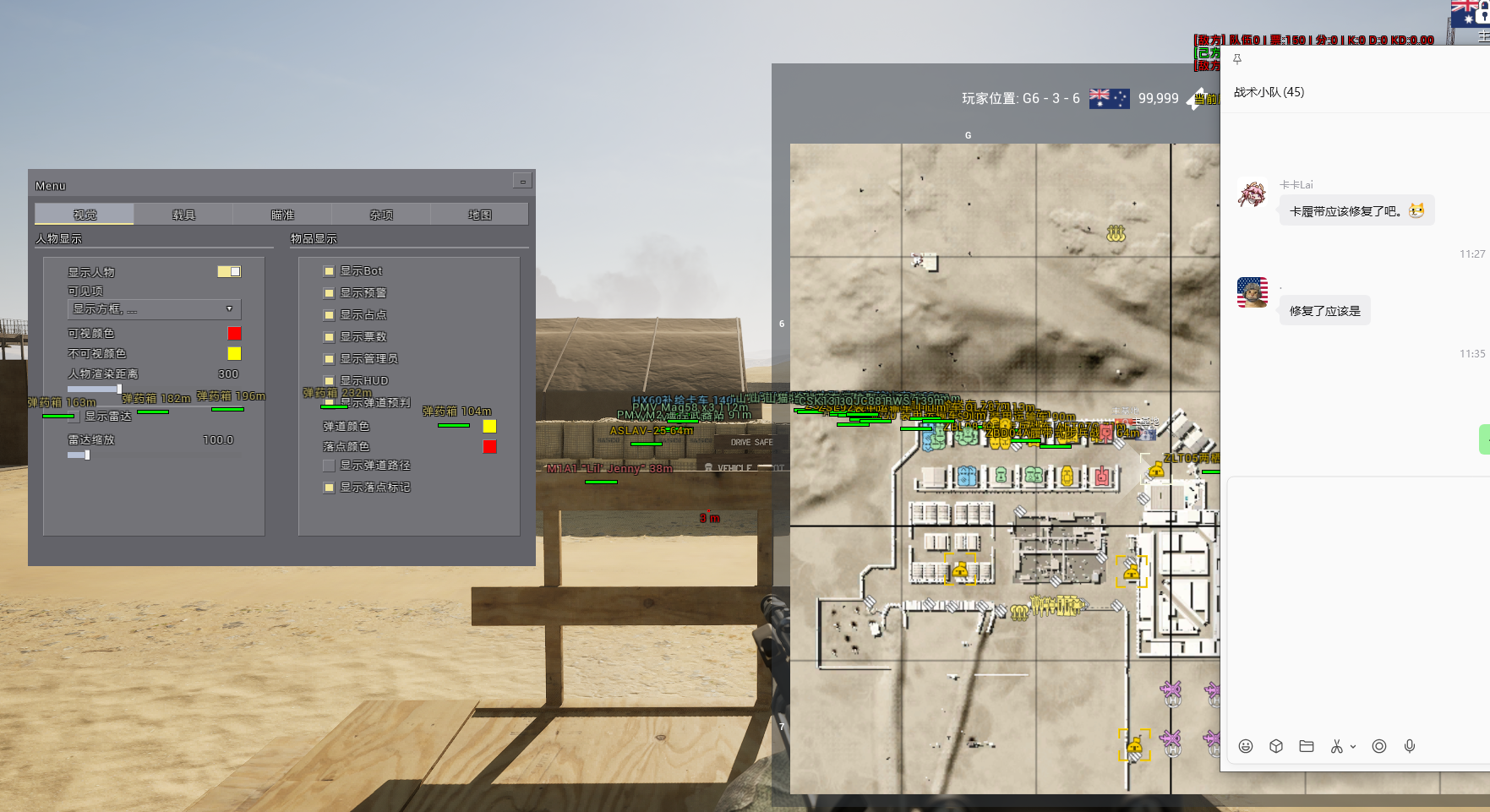The width and height of the screenshot is (1490, 812).
Task: Pick the 不可视颜色 yellow swatch
Action: [234, 354]
